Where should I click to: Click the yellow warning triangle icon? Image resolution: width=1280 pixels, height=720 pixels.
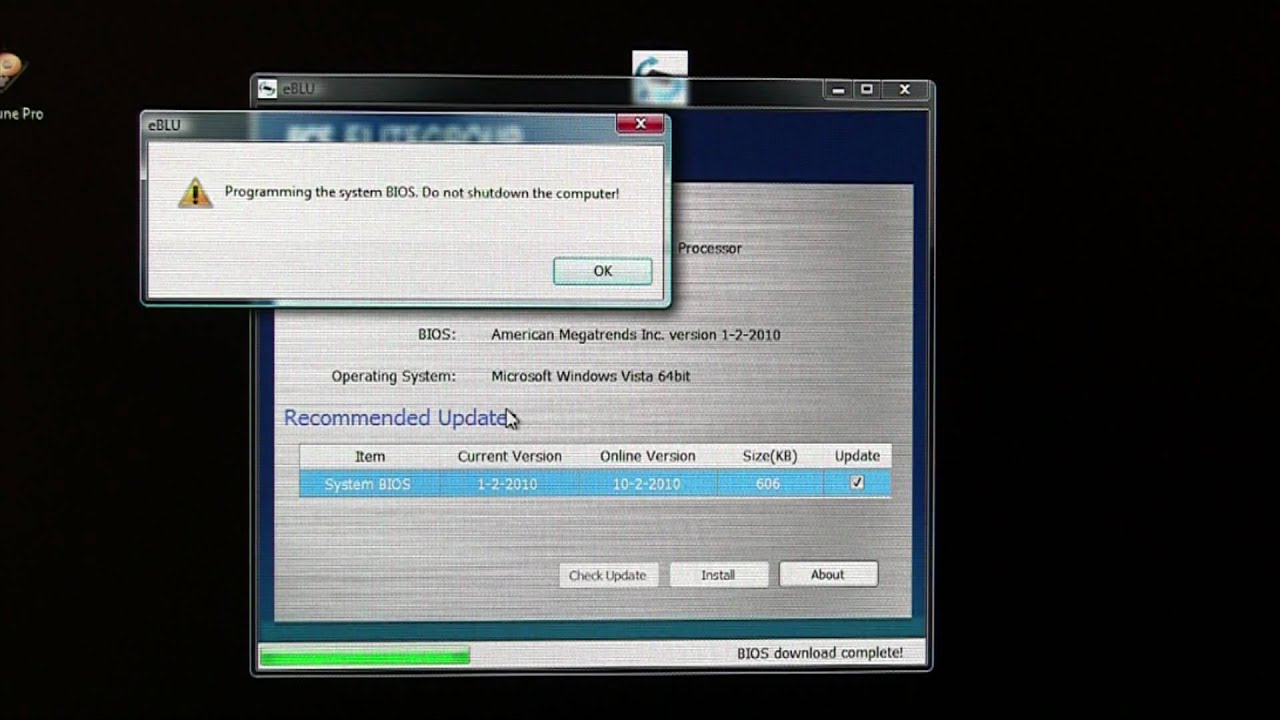click(195, 193)
